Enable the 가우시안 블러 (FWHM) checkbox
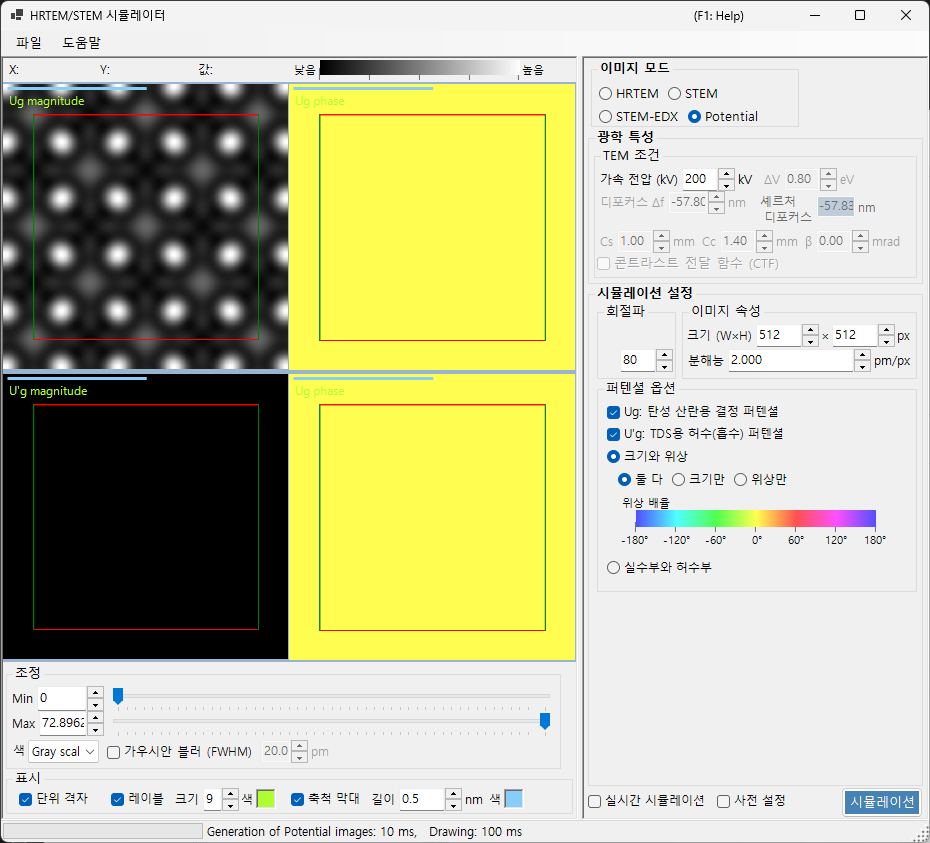This screenshot has width=930, height=843. click(x=113, y=752)
